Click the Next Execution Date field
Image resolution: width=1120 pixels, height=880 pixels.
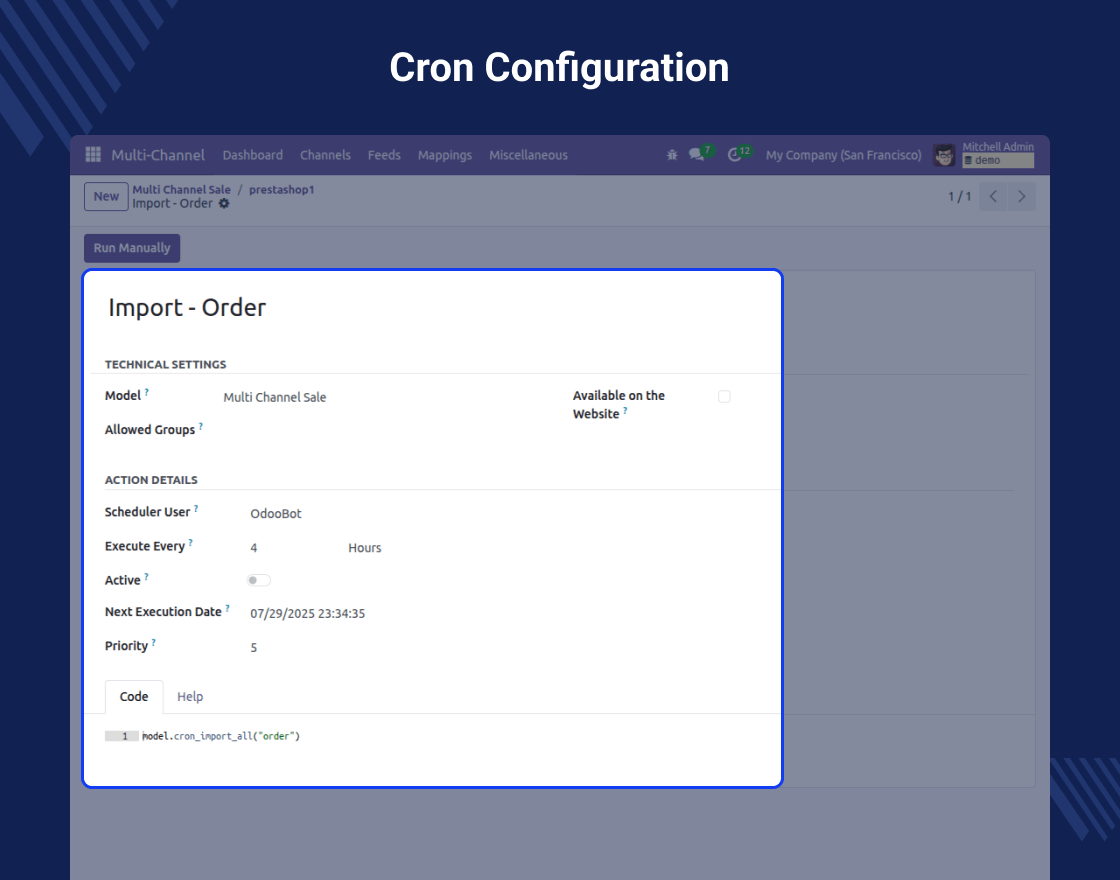point(308,614)
